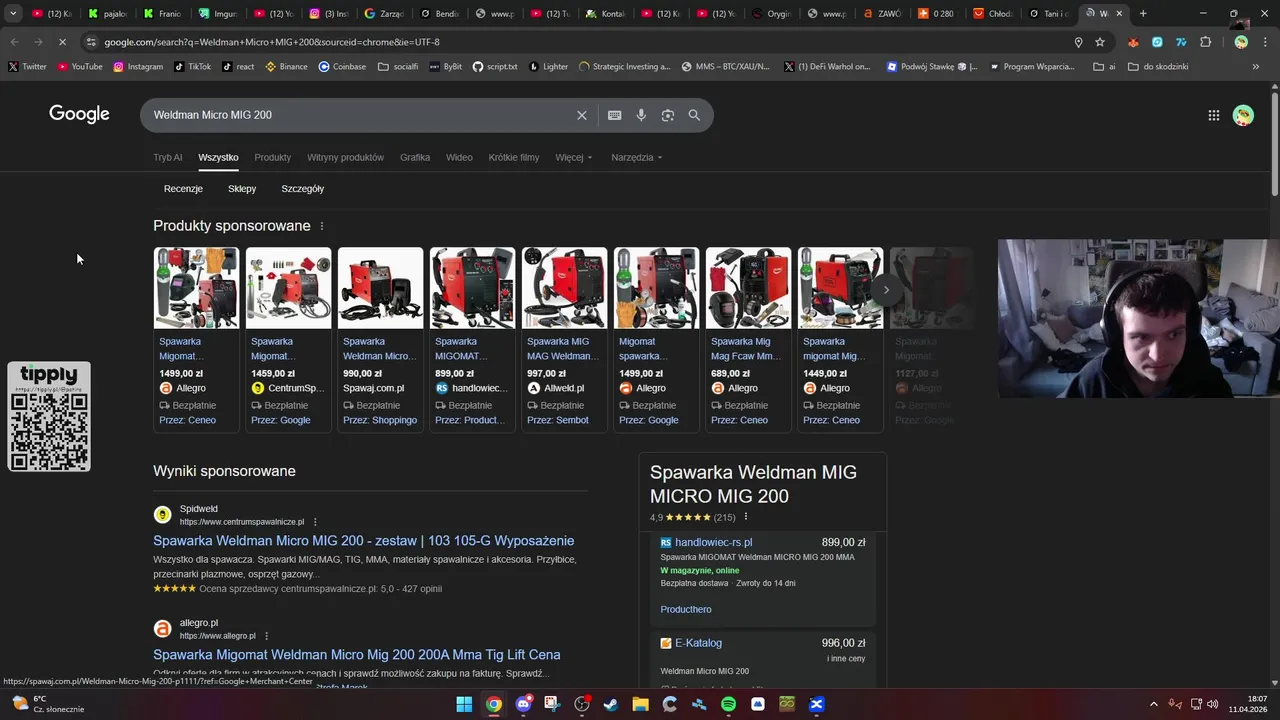The height and width of the screenshot is (720, 1280).
Task: Expand the Więcej dropdown
Action: tap(574, 157)
